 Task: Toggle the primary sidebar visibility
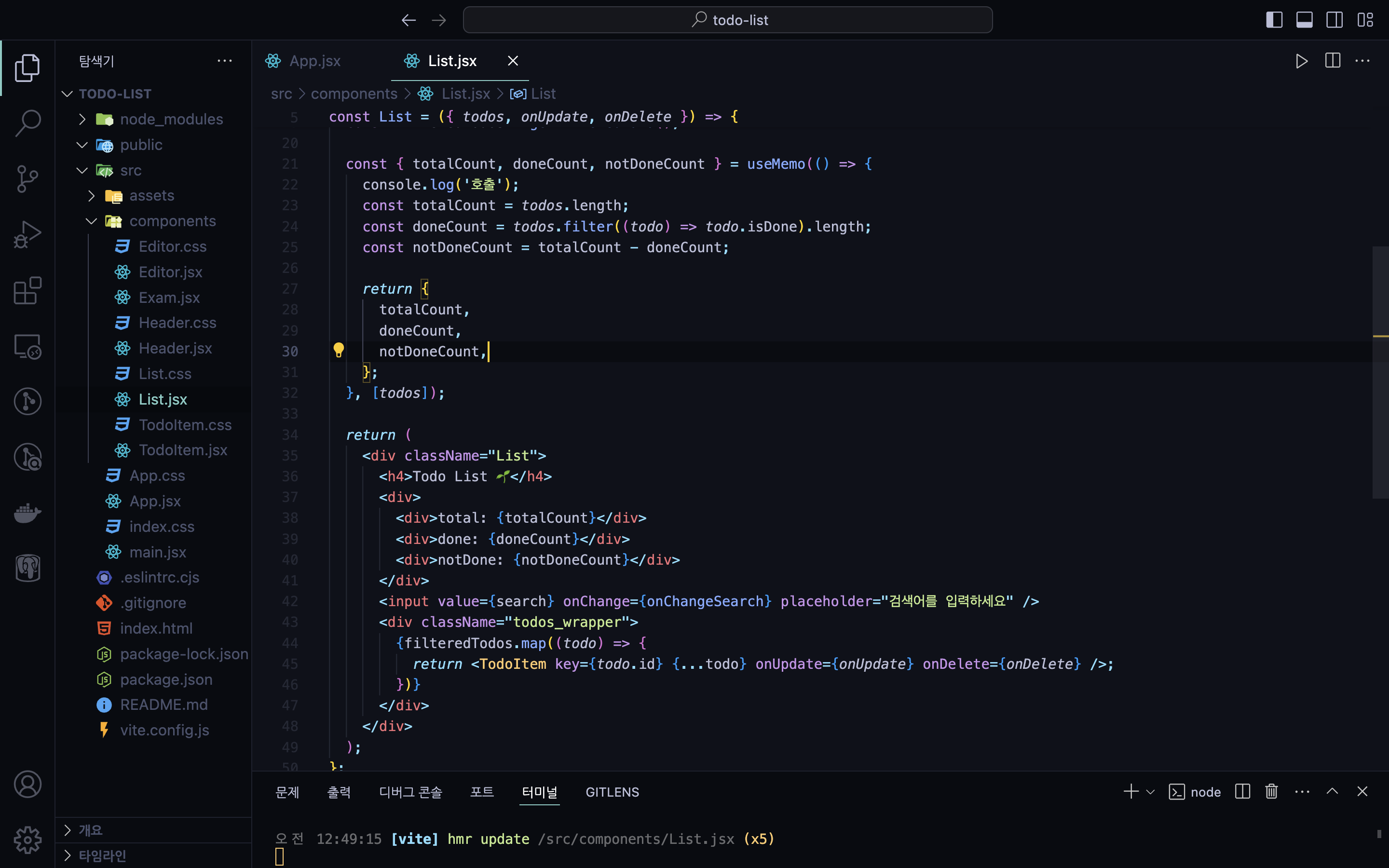point(1274,20)
